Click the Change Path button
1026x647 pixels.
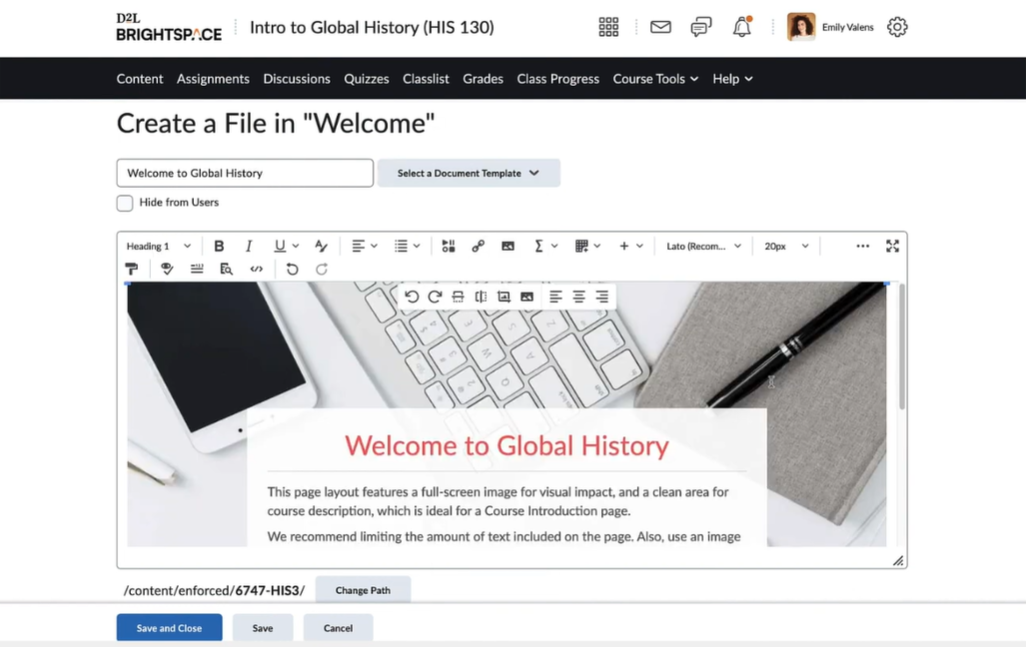tap(363, 590)
